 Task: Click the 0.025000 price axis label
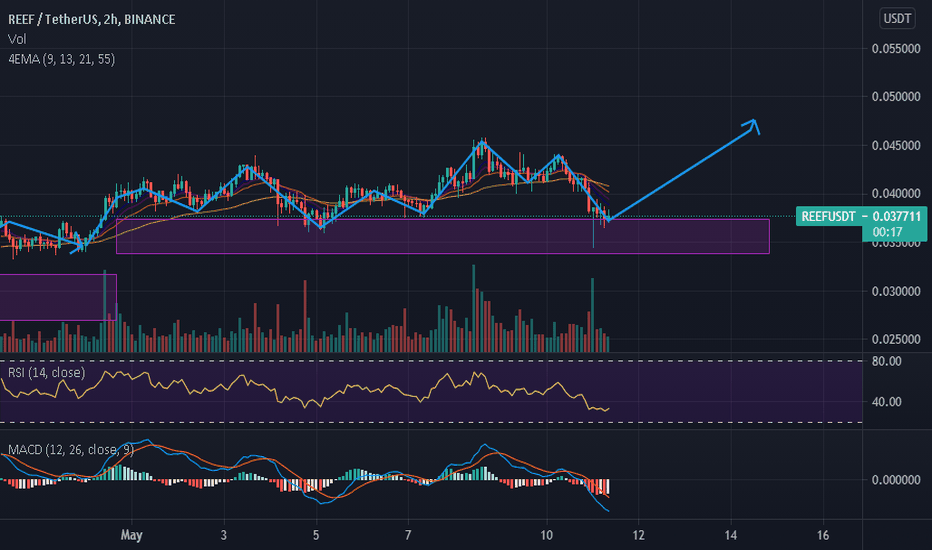[896, 340]
